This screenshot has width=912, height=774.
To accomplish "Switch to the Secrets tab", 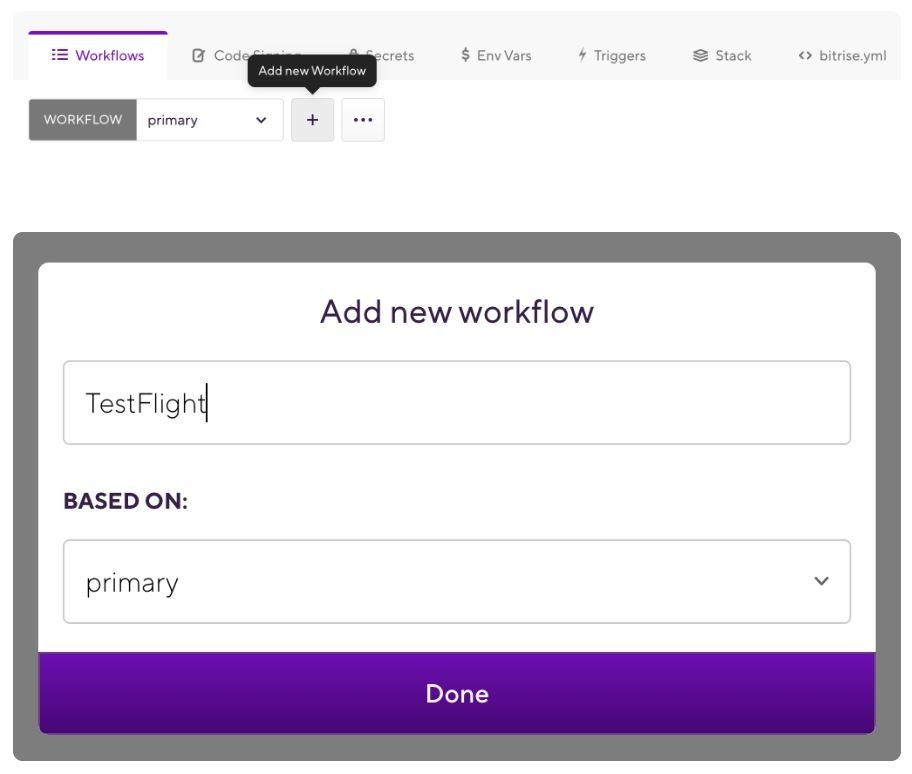I will pyautogui.click(x=388, y=56).
